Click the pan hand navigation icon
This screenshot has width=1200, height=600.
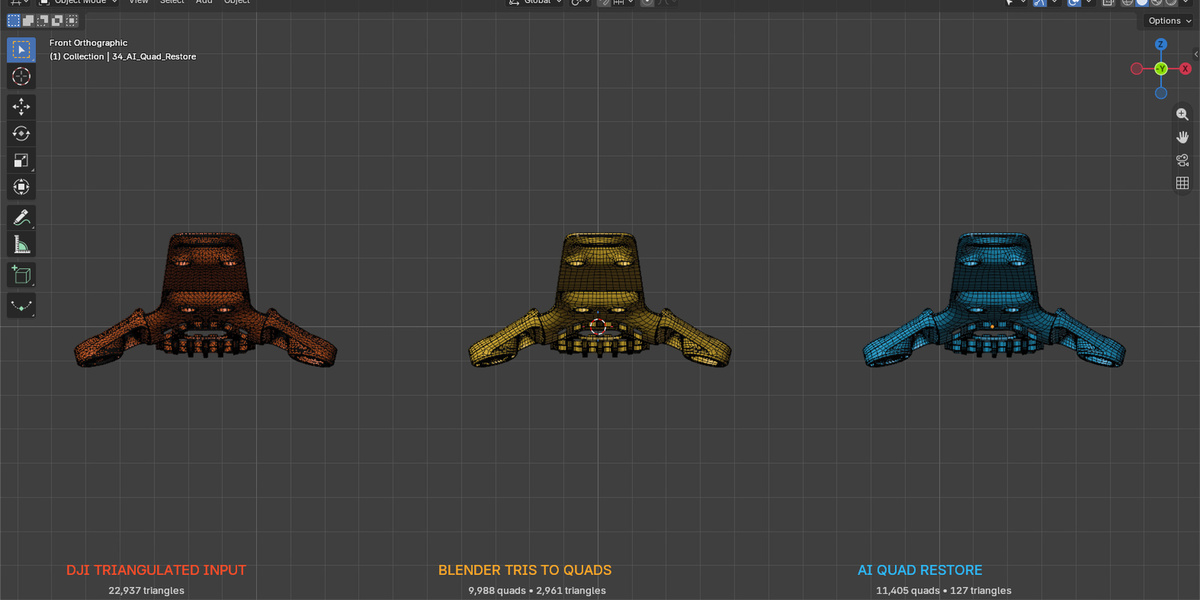click(1182, 137)
